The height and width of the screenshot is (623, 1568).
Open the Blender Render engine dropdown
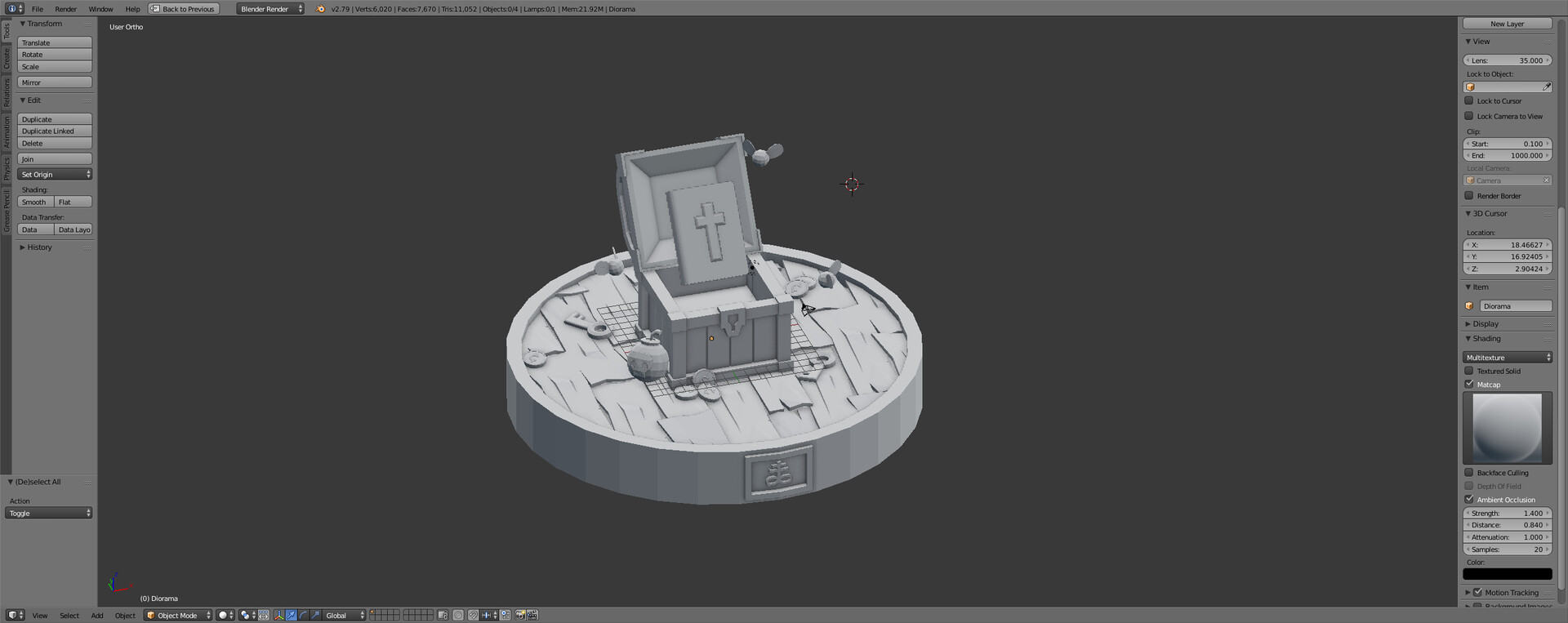point(270,9)
